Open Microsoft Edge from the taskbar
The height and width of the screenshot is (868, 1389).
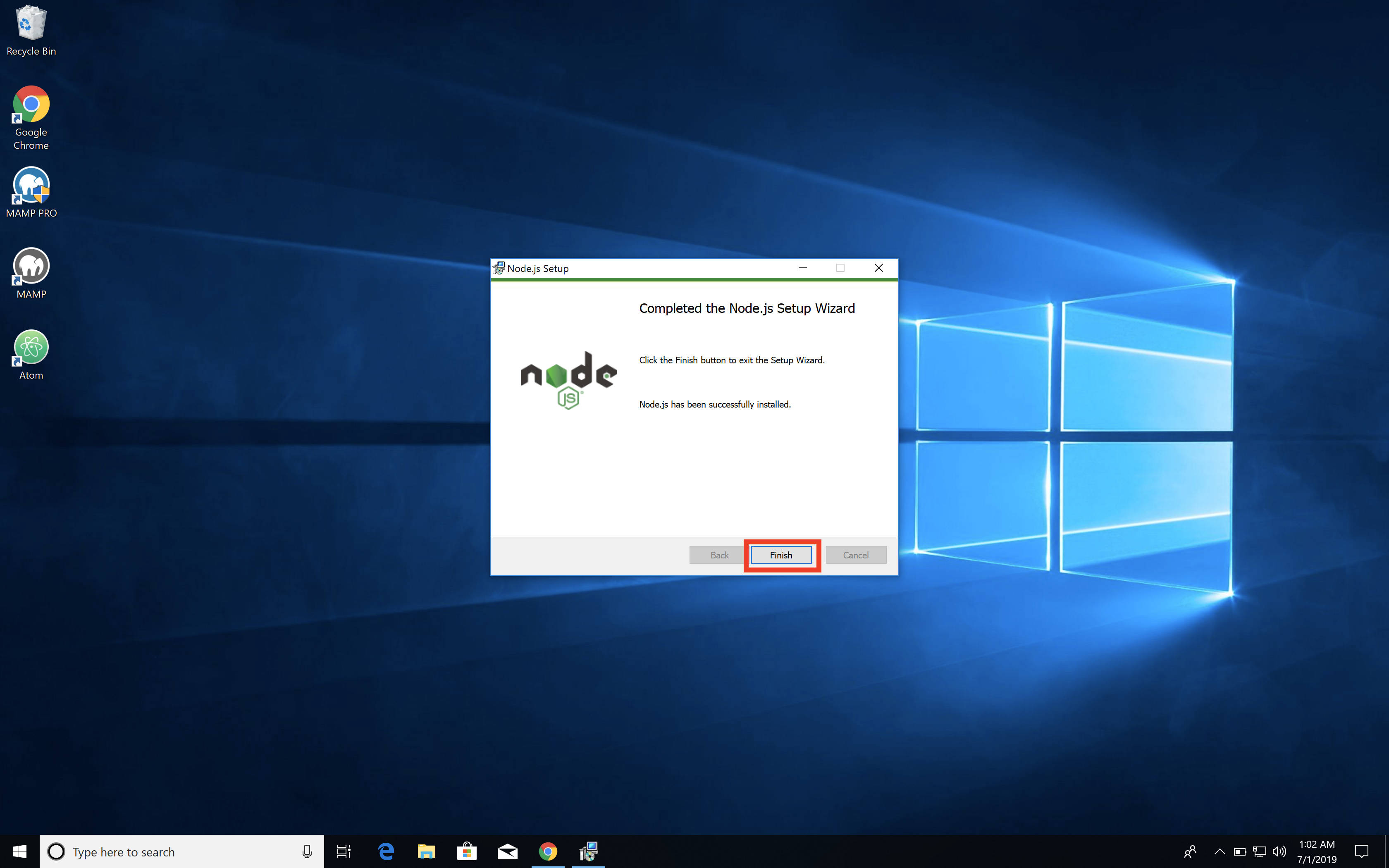[x=386, y=851]
